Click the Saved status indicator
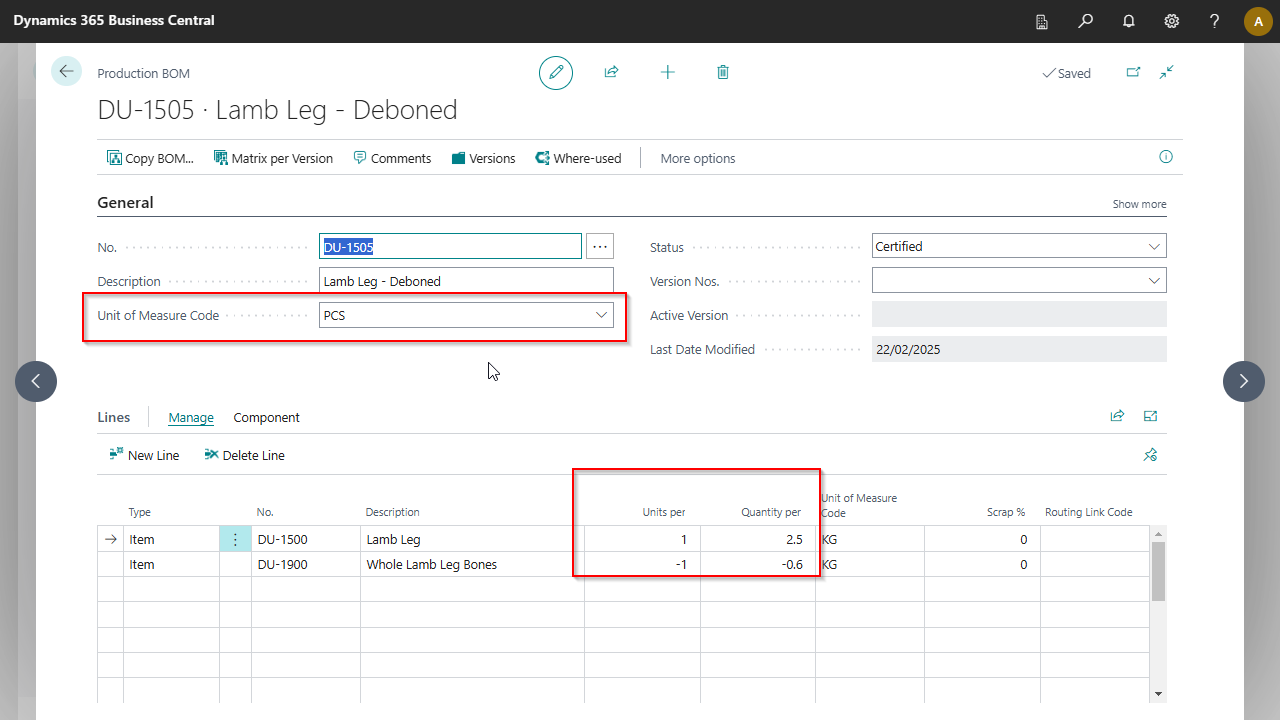1280x720 pixels. click(x=1066, y=73)
